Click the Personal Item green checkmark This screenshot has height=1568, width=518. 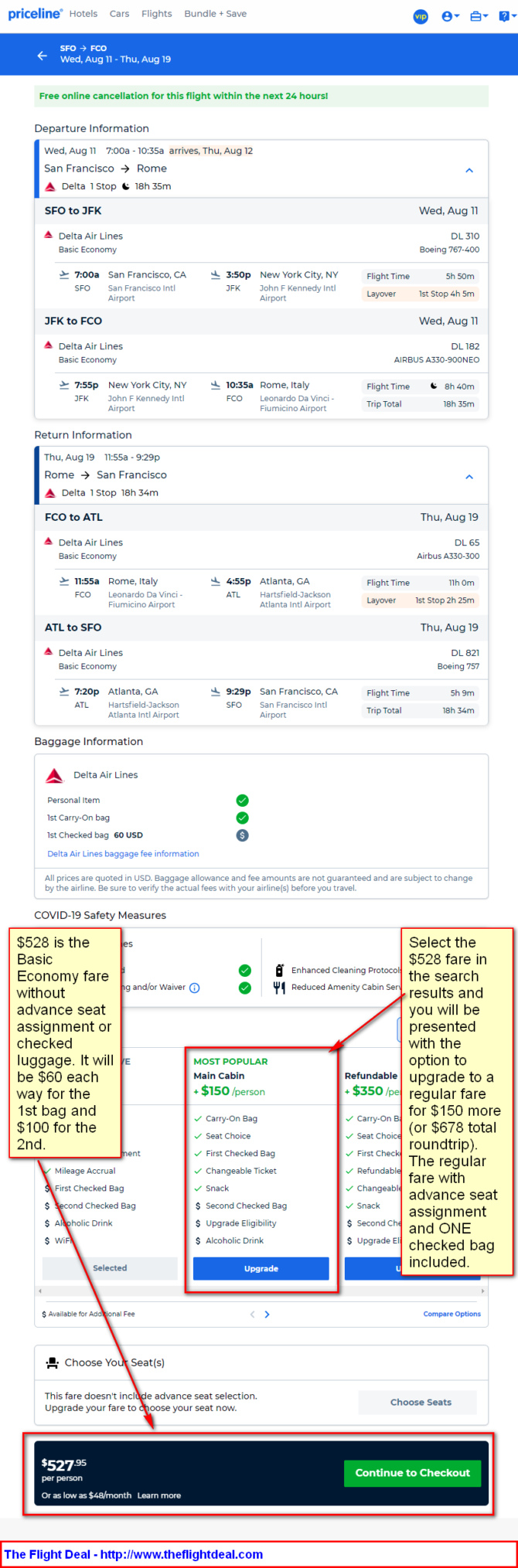[242, 801]
